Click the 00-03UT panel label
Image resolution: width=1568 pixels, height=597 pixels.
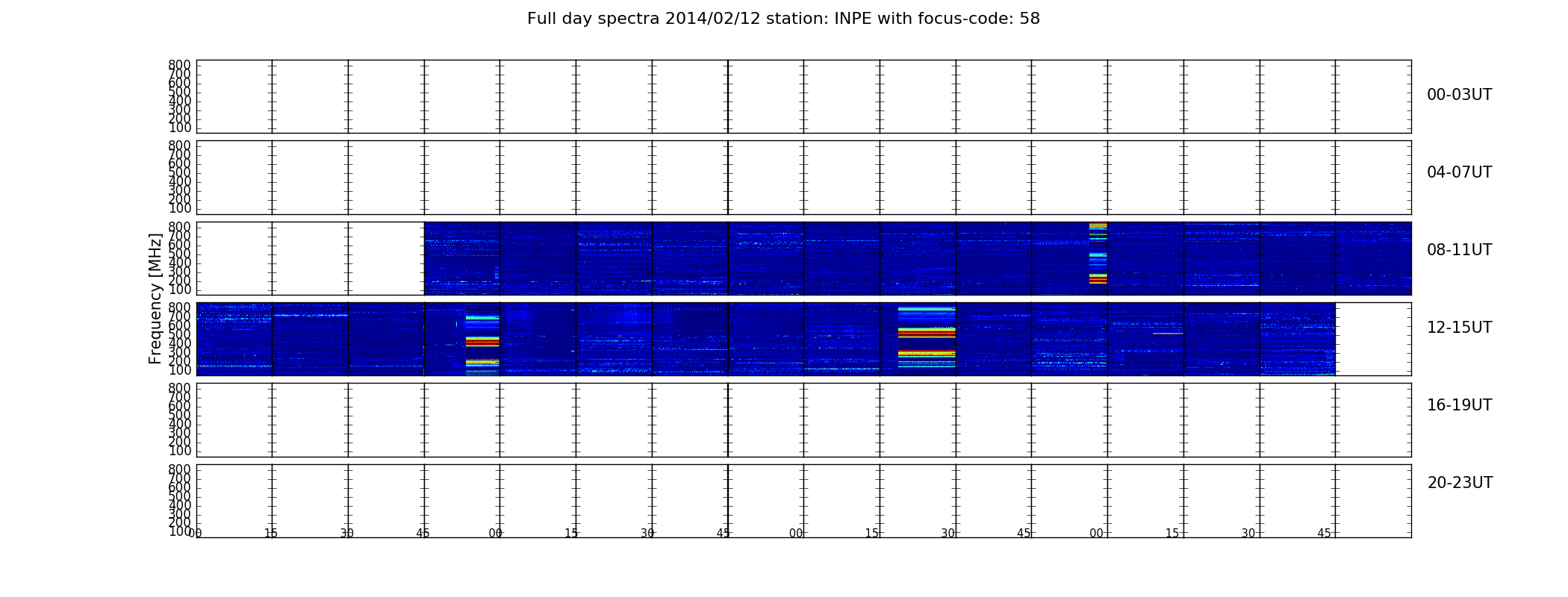tap(1459, 95)
